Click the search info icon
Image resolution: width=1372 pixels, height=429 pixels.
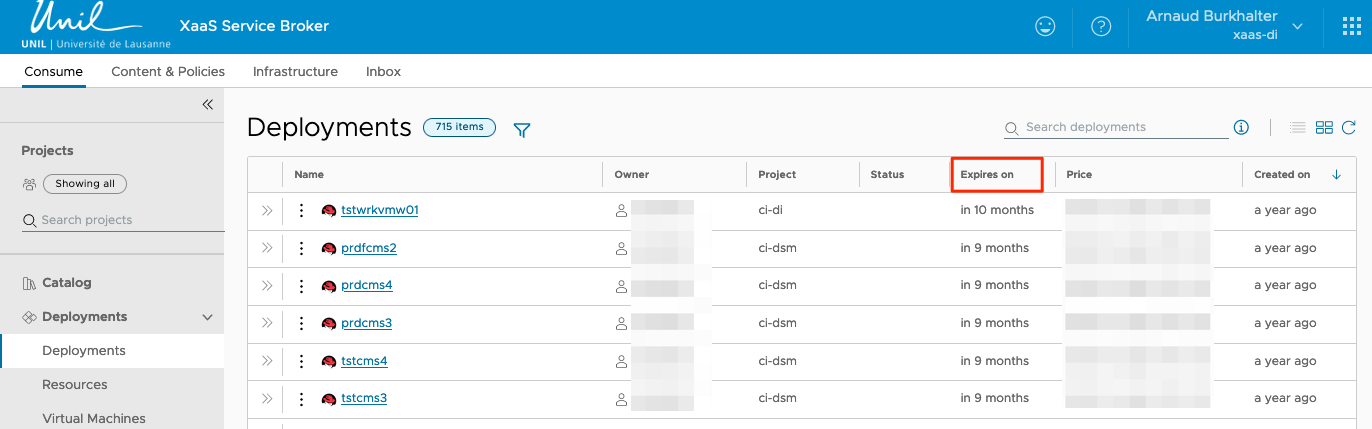(x=1241, y=127)
